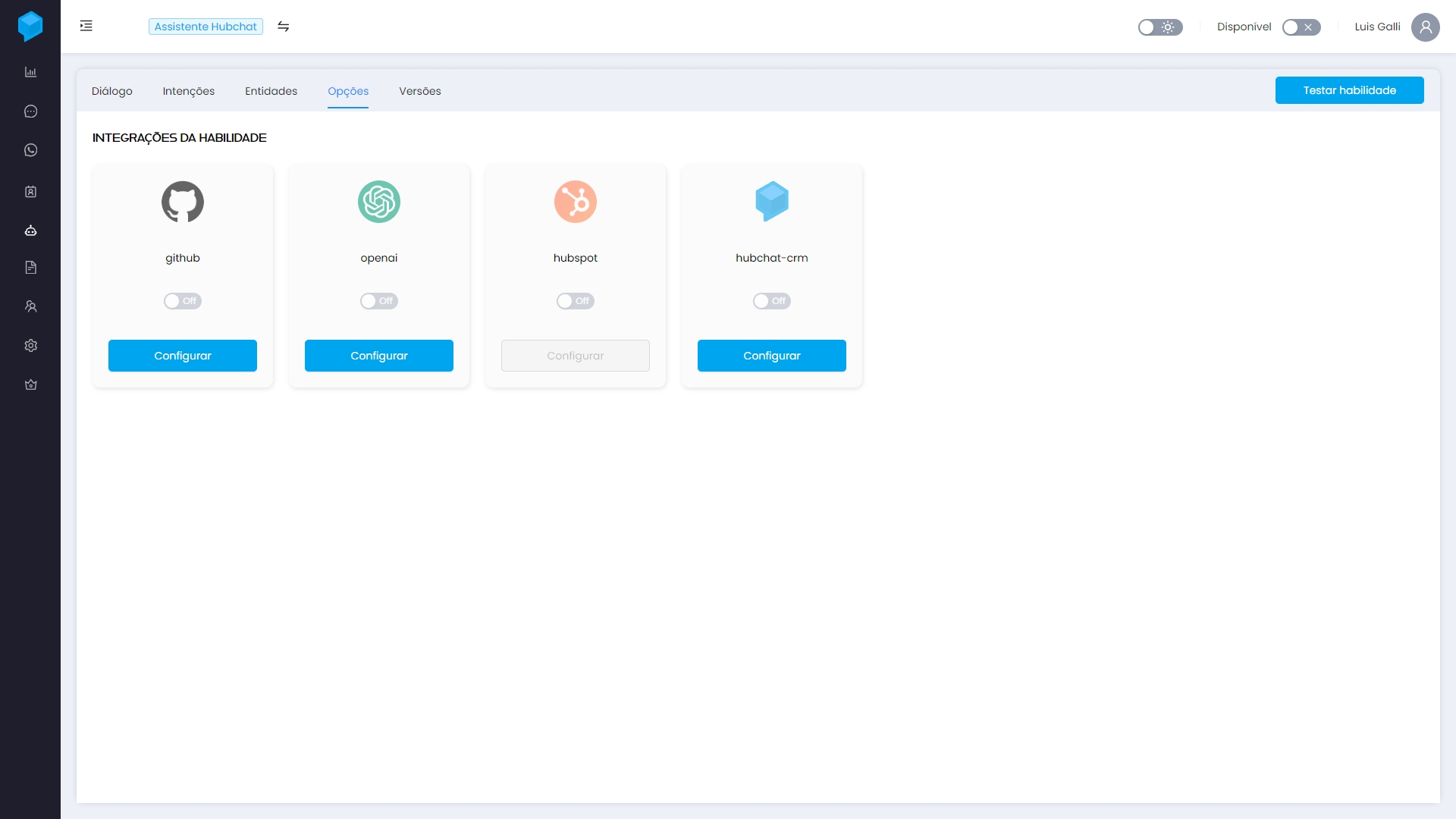This screenshot has width=1456, height=819.
Task: Open the chat bubble icon in sidebar
Action: [31, 111]
